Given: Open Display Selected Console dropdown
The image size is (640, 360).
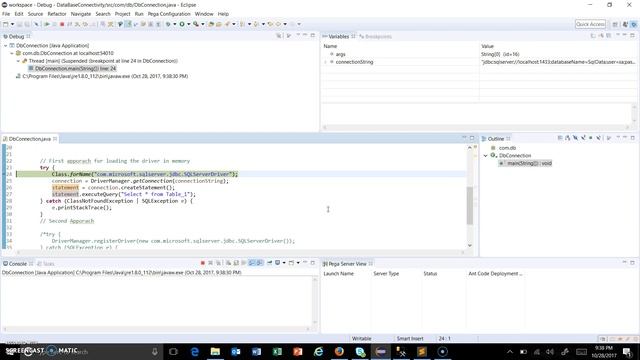Looking at the screenshot, I should pyautogui.click(x=284, y=263).
